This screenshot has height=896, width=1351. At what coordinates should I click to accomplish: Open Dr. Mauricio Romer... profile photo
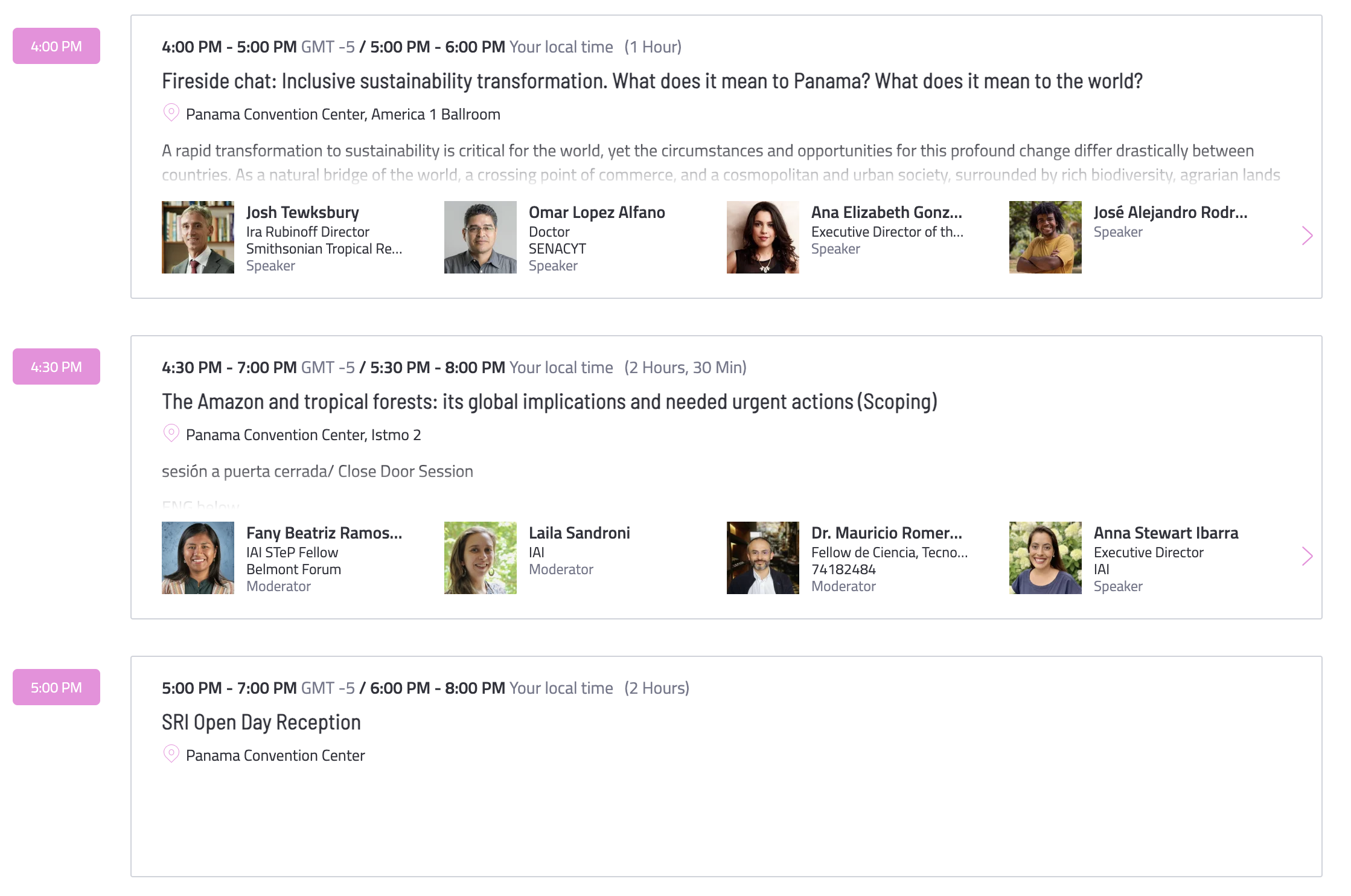[763, 558]
